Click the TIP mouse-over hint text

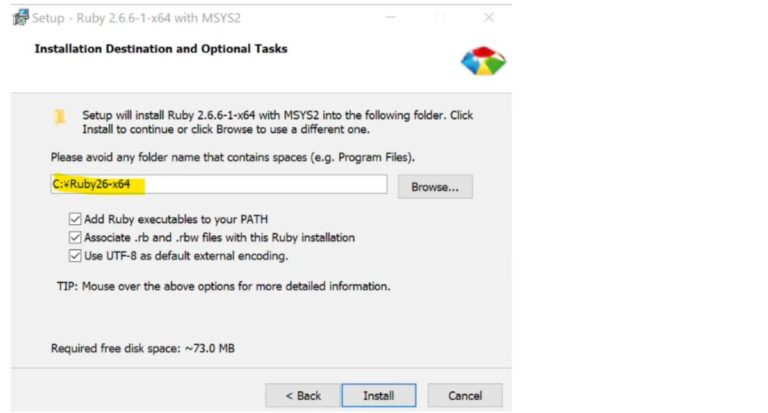[x=222, y=286]
